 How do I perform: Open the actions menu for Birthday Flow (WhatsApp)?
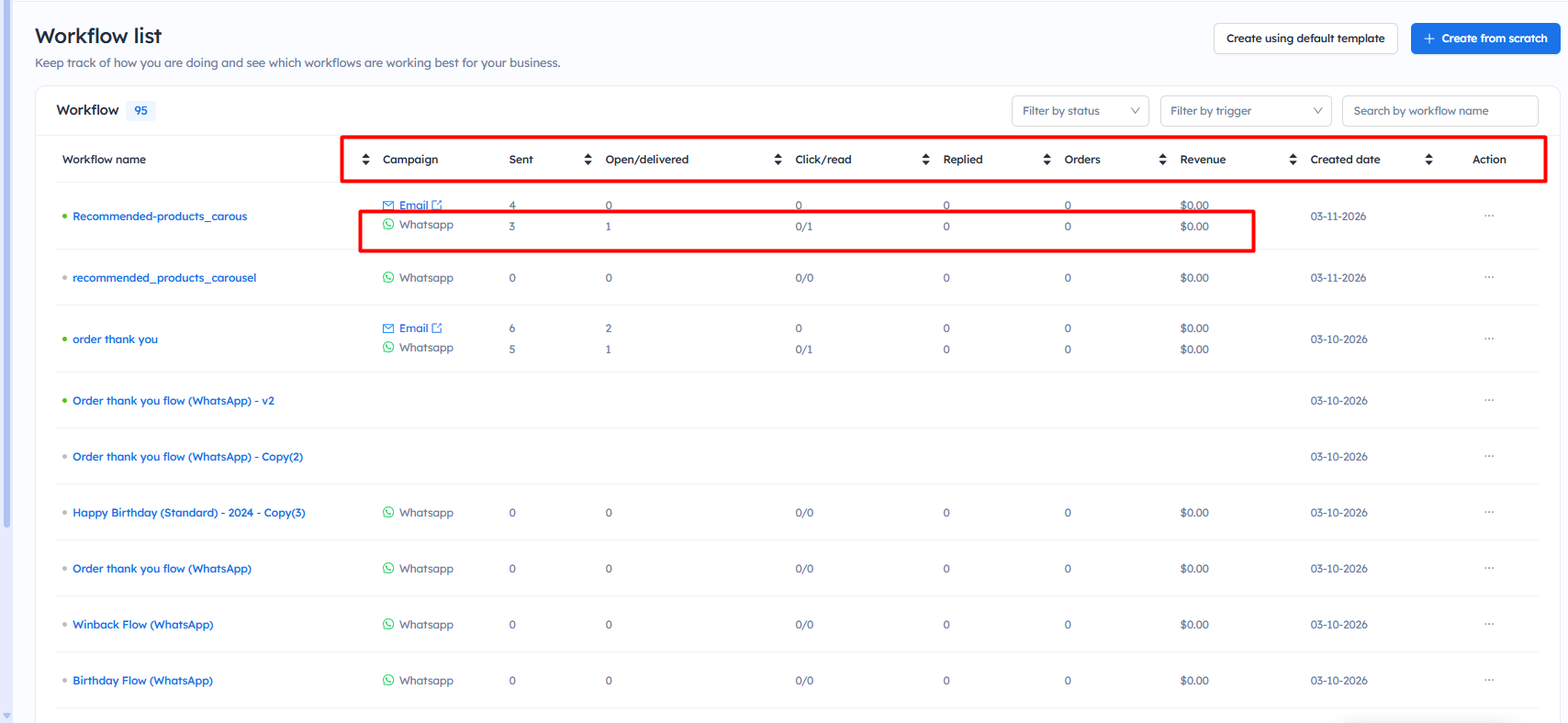tap(1488, 680)
